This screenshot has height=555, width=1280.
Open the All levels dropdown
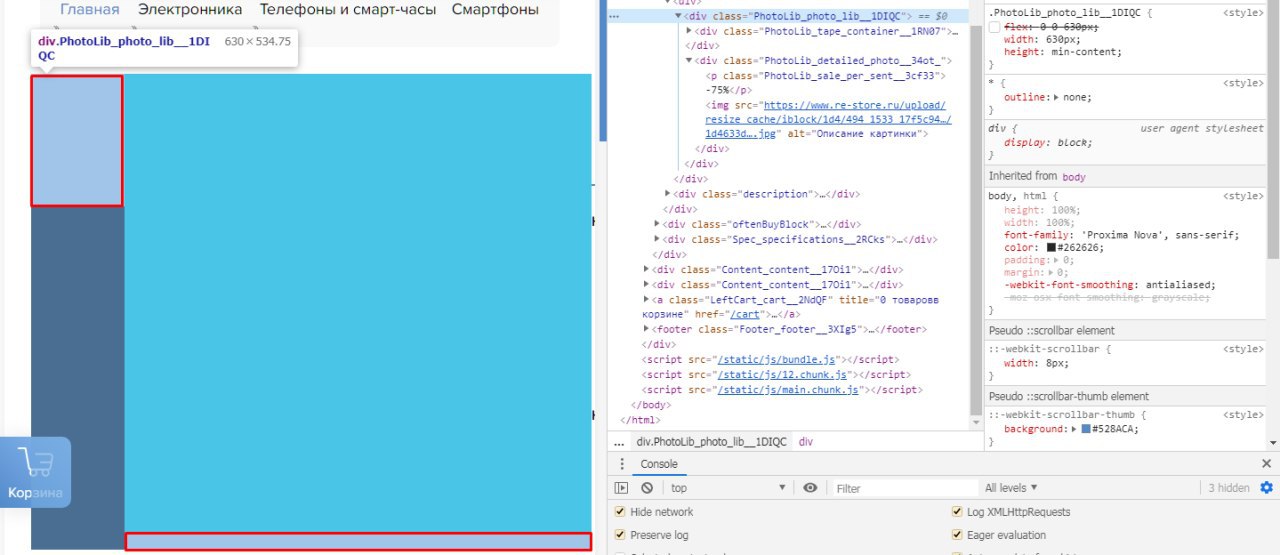coord(1011,488)
